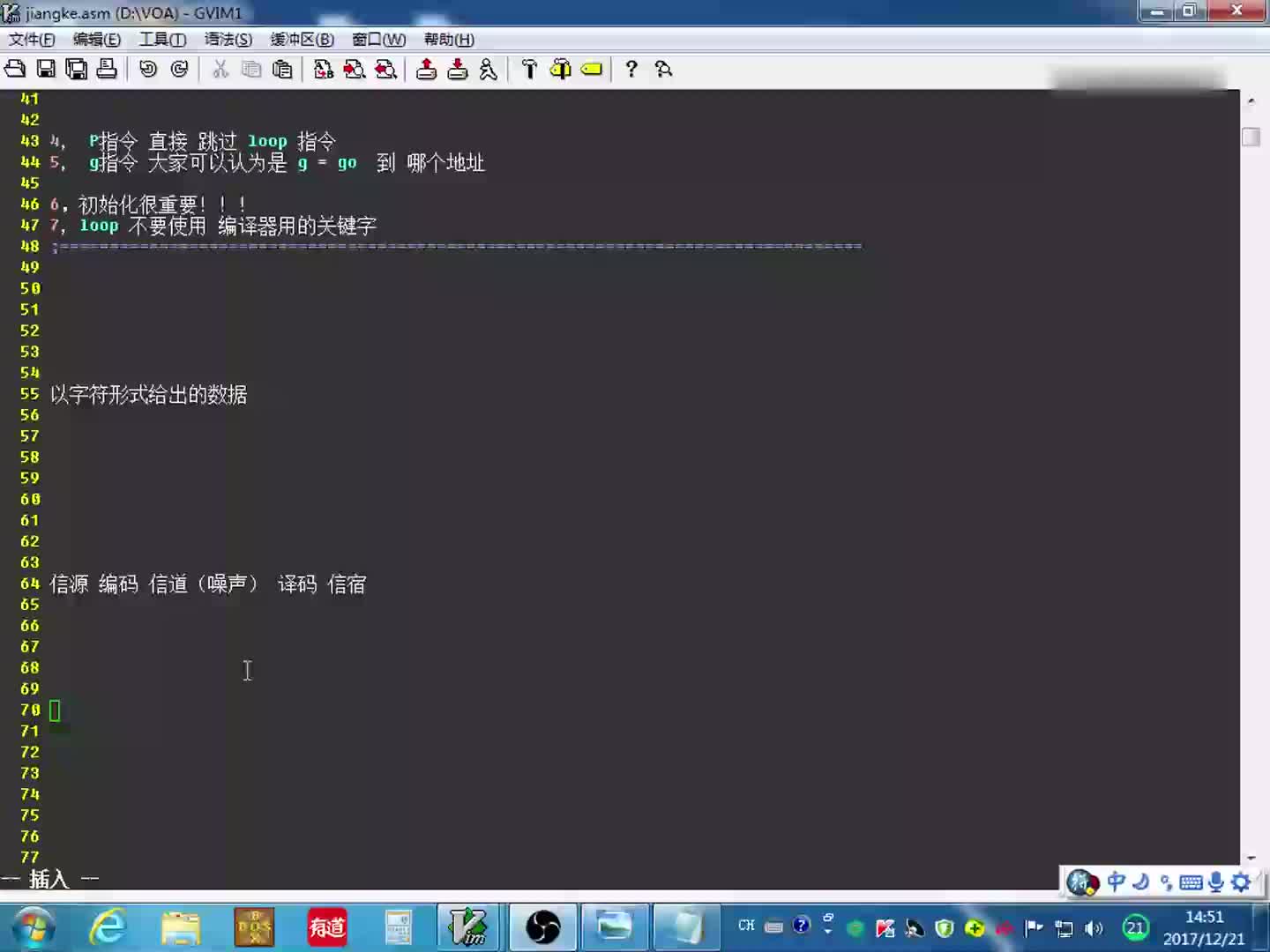The image size is (1270, 952).
Task: Copy selection using the toolbar copy icon
Action: tap(251, 69)
